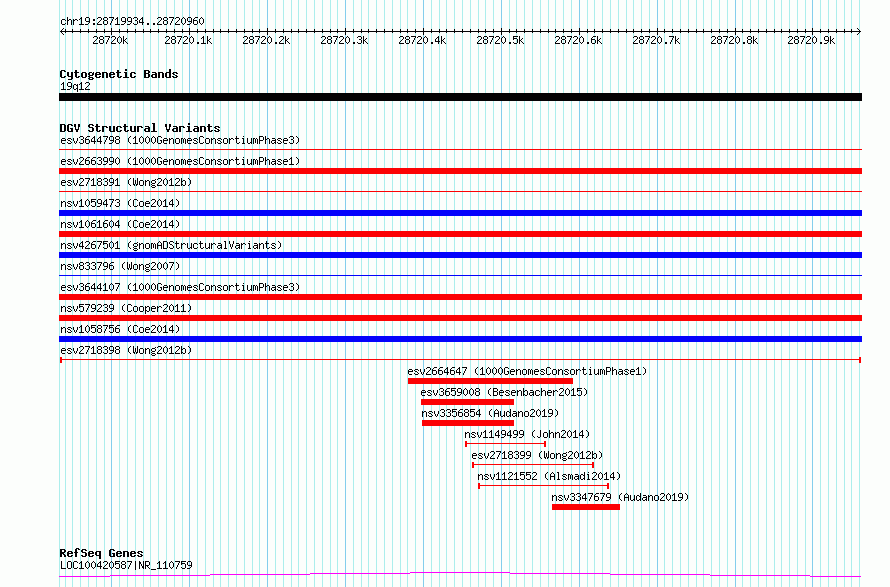Select the nsv1149499 thin variant line

point(505,444)
